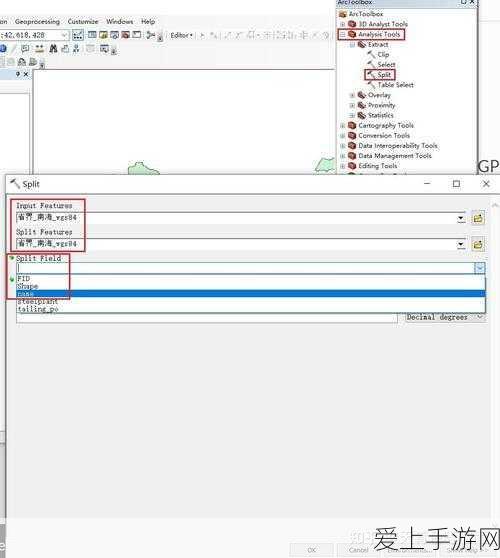Open the Customize menu
500x558 pixels.
(83, 21)
